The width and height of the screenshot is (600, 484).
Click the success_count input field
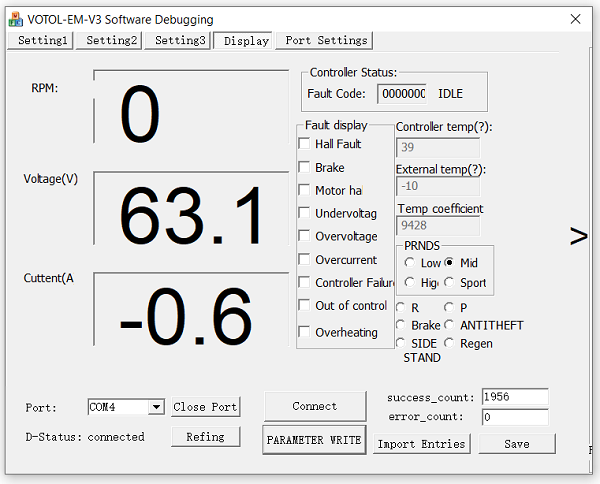(x=514, y=397)
